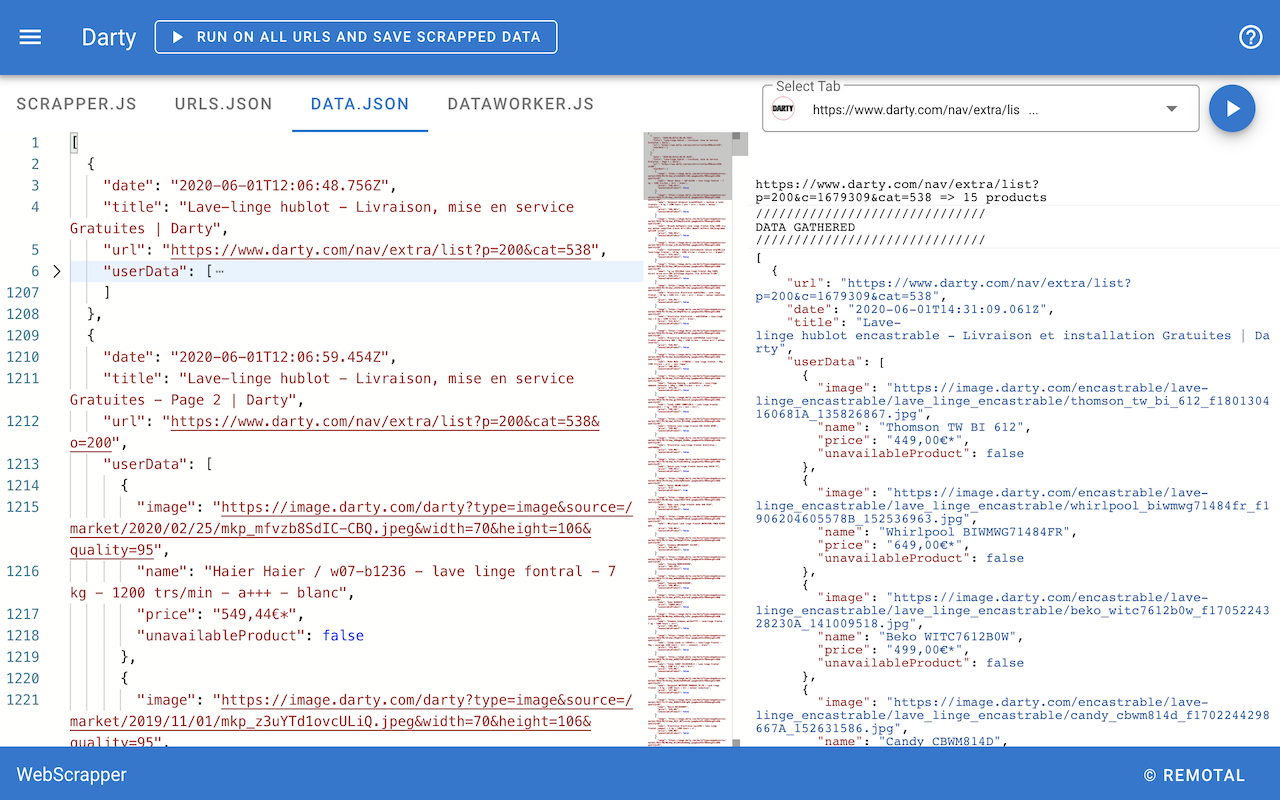Open the hamburger navigation menu
Viewport: 1280px width, 800px height.
[30, 37]
